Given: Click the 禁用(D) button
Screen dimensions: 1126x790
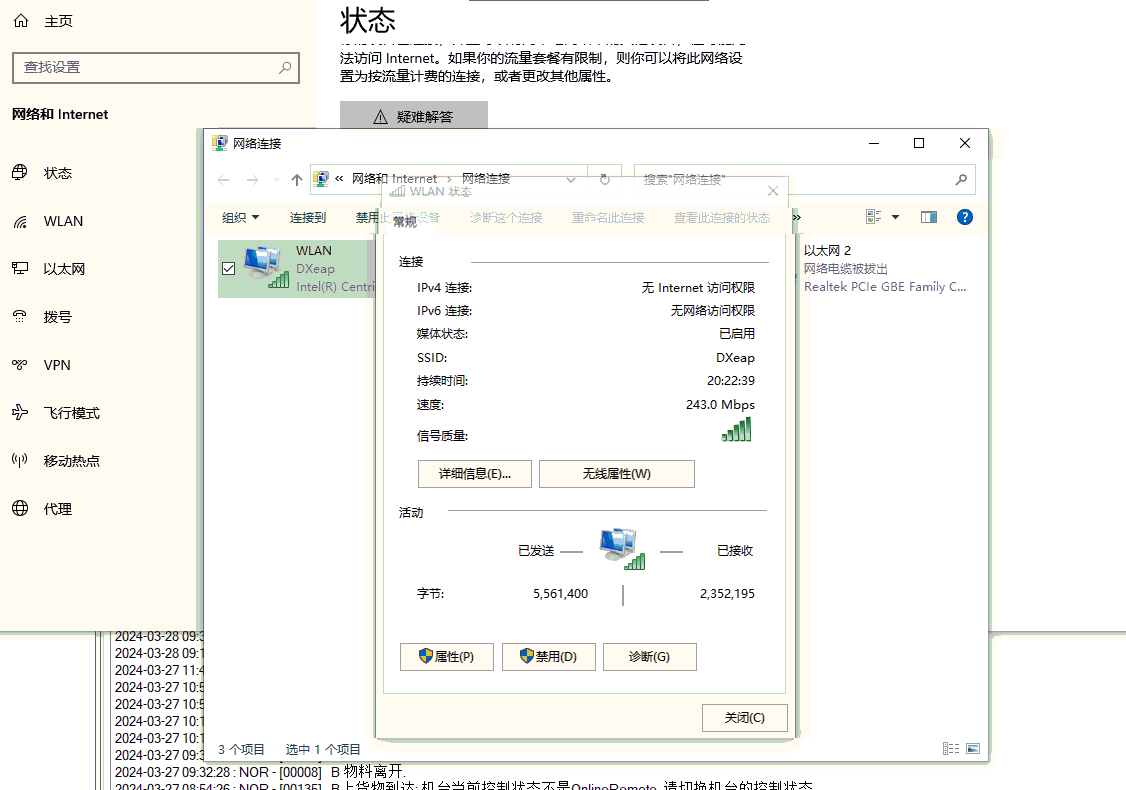Looking at the screenshot, I should pos(549,656).
